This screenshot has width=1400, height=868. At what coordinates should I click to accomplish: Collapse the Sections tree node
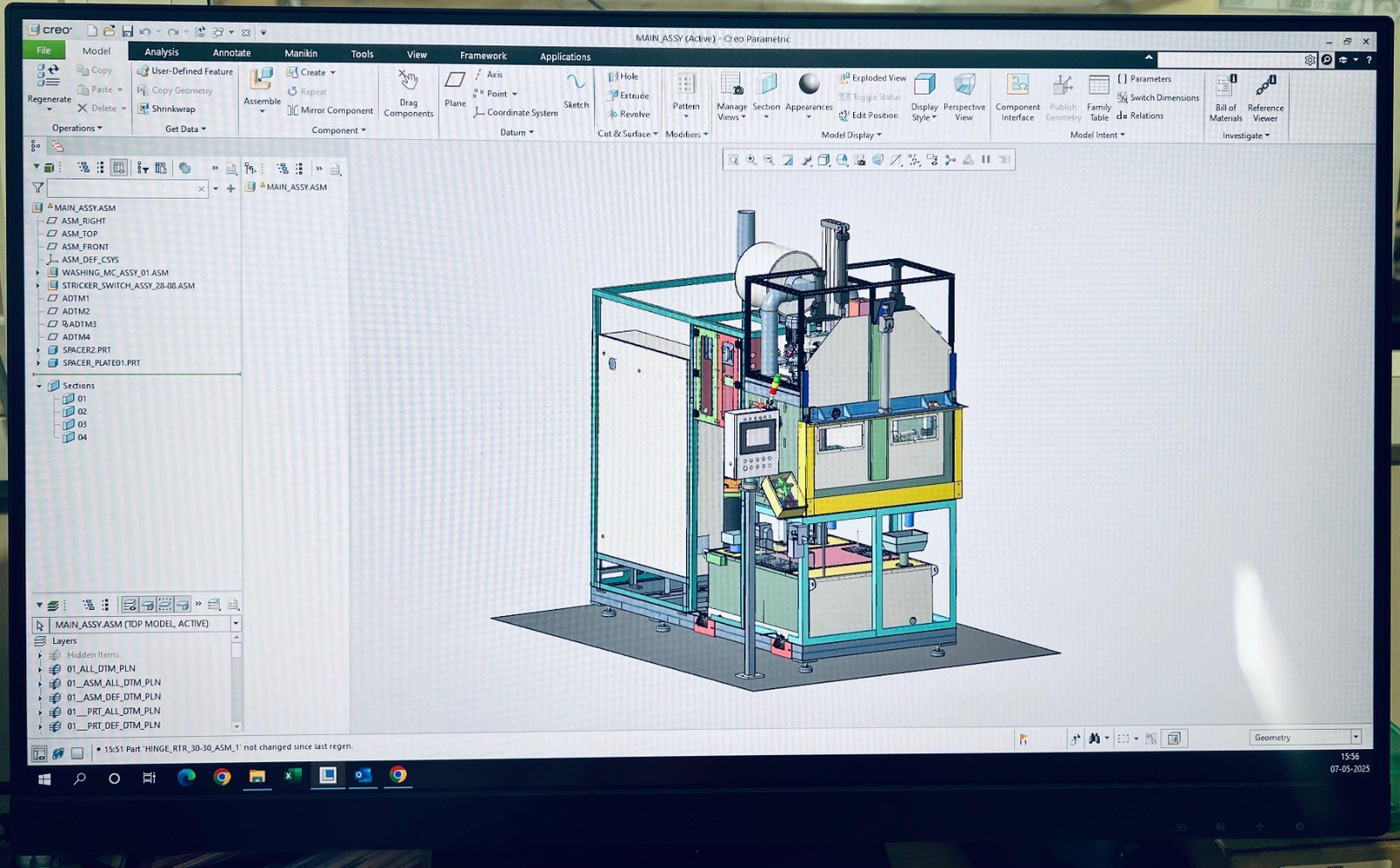point(38,386)
